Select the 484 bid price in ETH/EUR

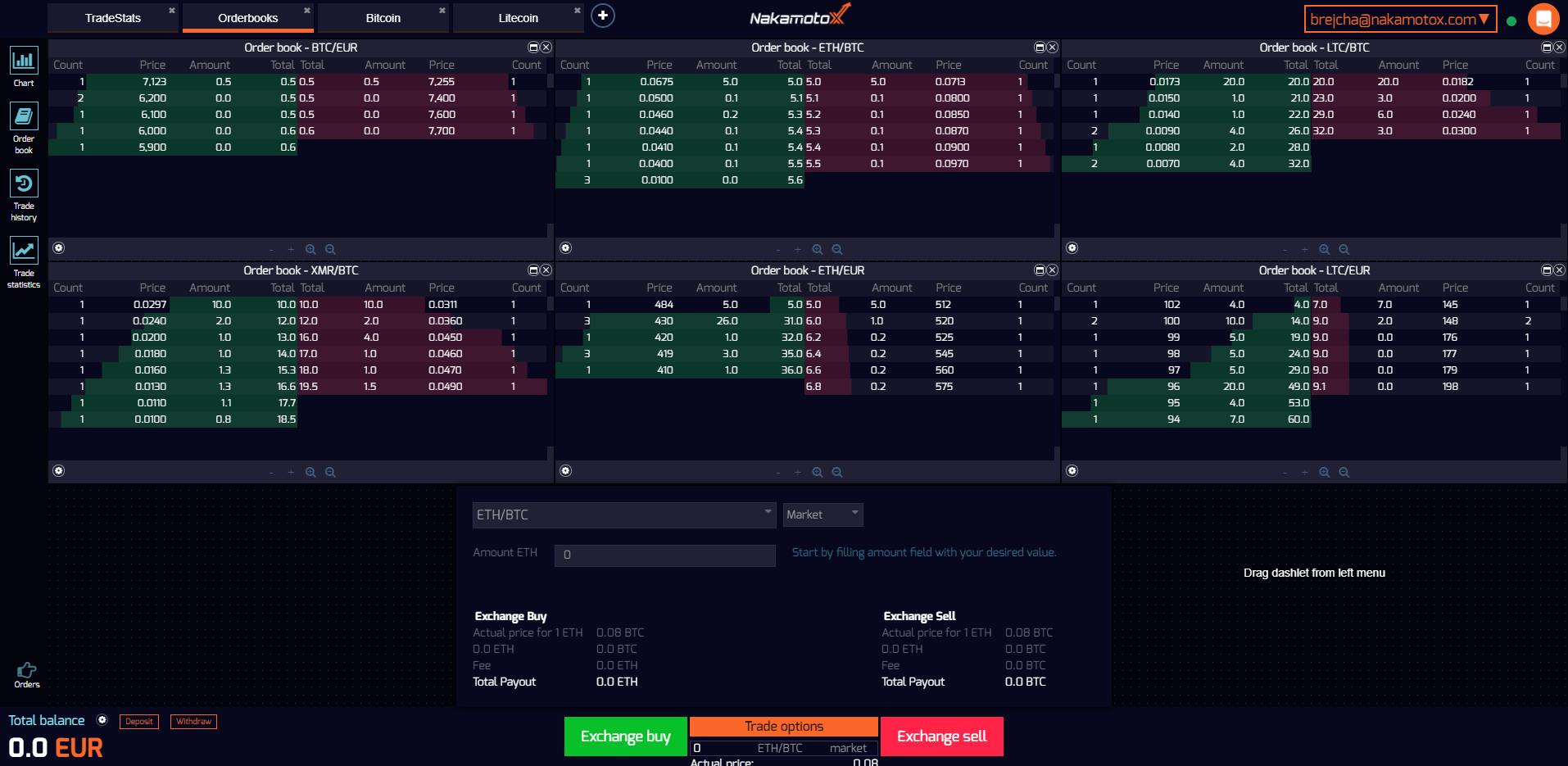(664, 305)
